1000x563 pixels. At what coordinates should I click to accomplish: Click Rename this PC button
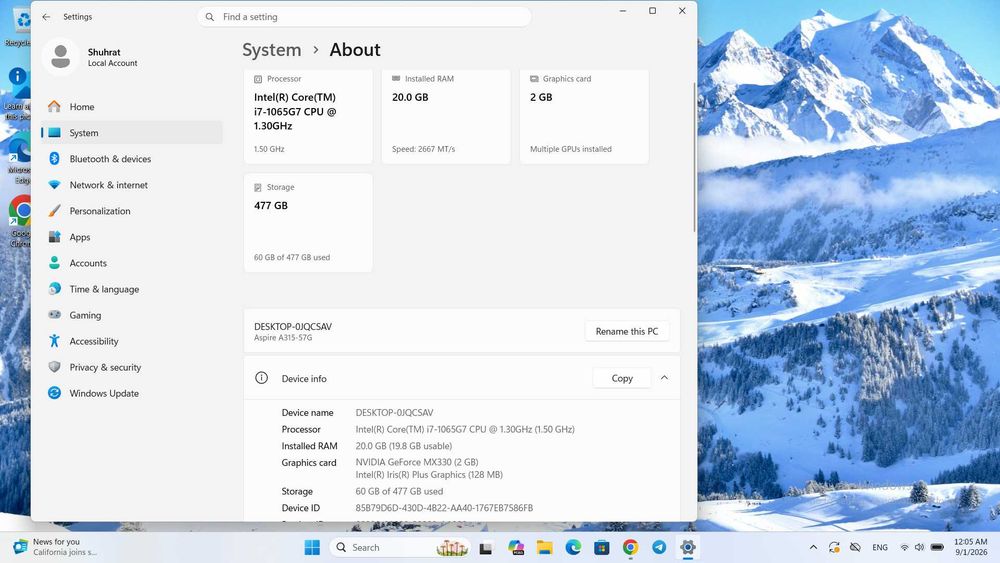click(x=627, y=332)
